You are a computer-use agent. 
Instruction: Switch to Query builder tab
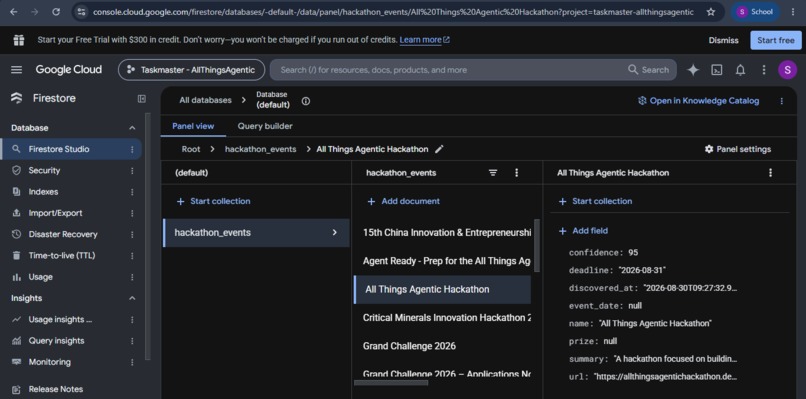(x=265, y=126)
